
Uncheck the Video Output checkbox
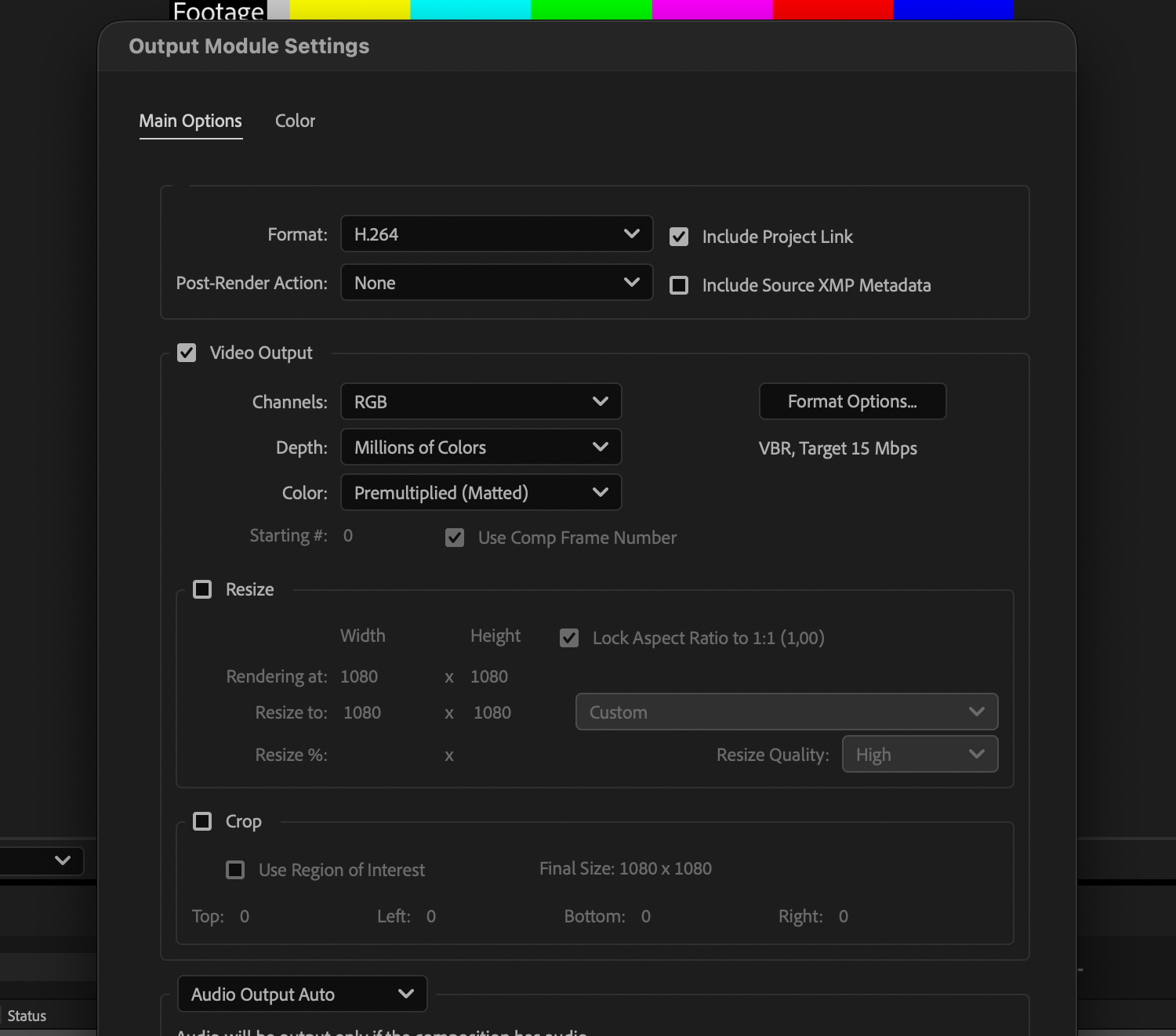click(x=187, y=353)
